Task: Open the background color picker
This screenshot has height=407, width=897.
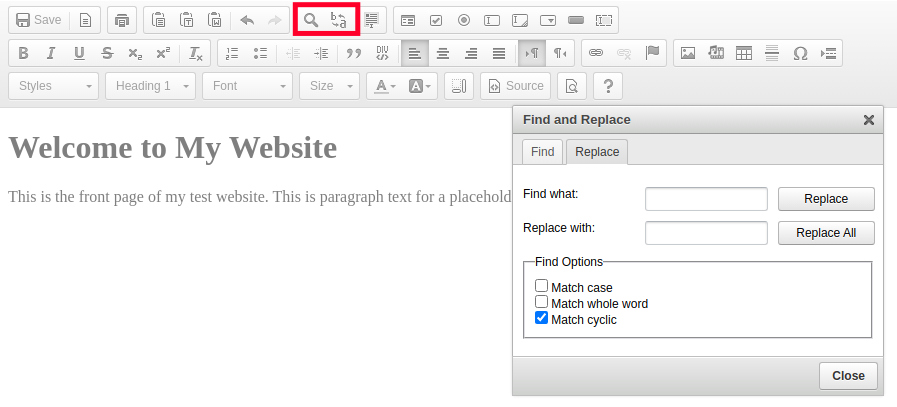Action: click(419, 86)
